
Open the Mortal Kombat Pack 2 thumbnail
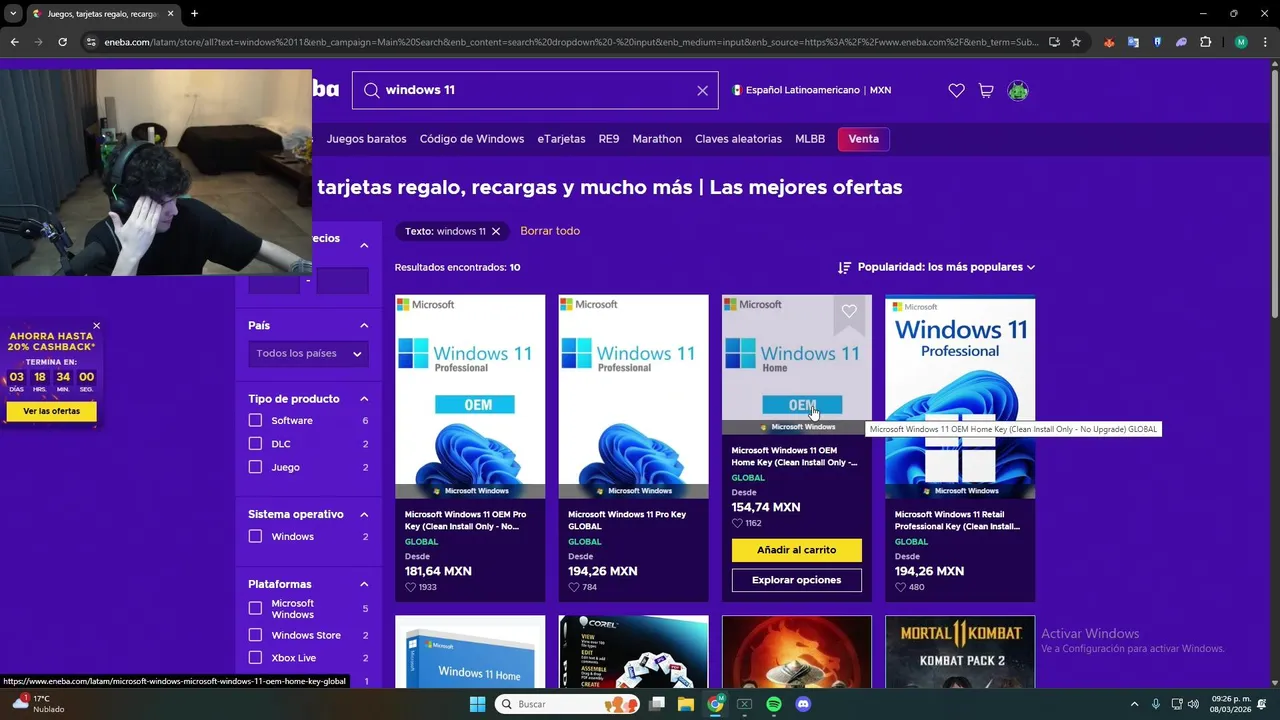(960, 652)
